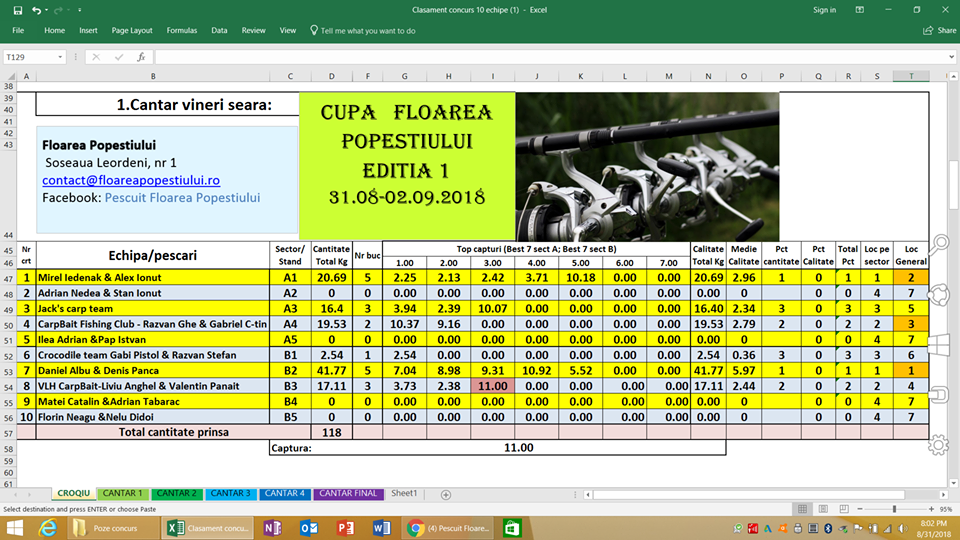Click the Tell me what you want to do box
The height and width of the screenshot is (540, 960).
point(362,31)
